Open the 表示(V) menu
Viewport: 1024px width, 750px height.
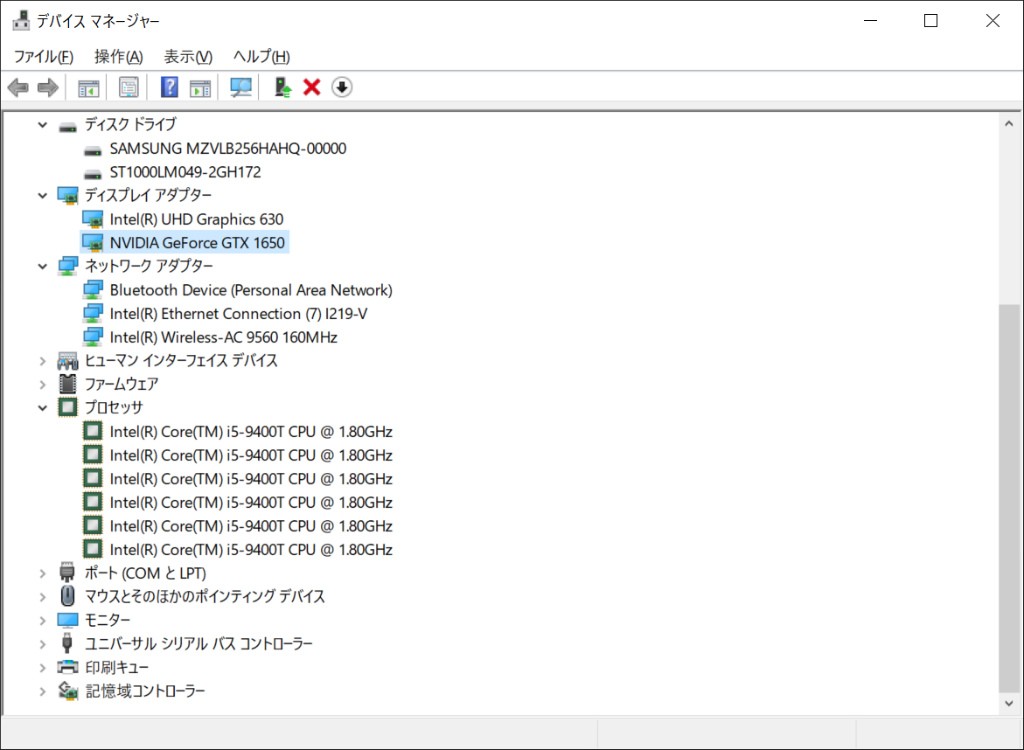tap(188, 57)
